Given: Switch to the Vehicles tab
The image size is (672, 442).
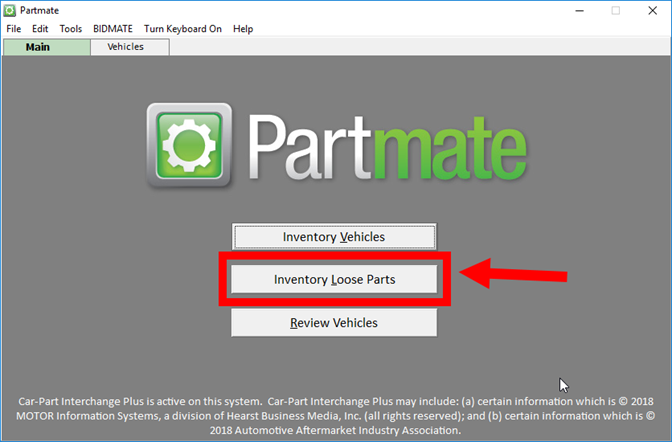Looking at the screenshot, I should [130, 47].
